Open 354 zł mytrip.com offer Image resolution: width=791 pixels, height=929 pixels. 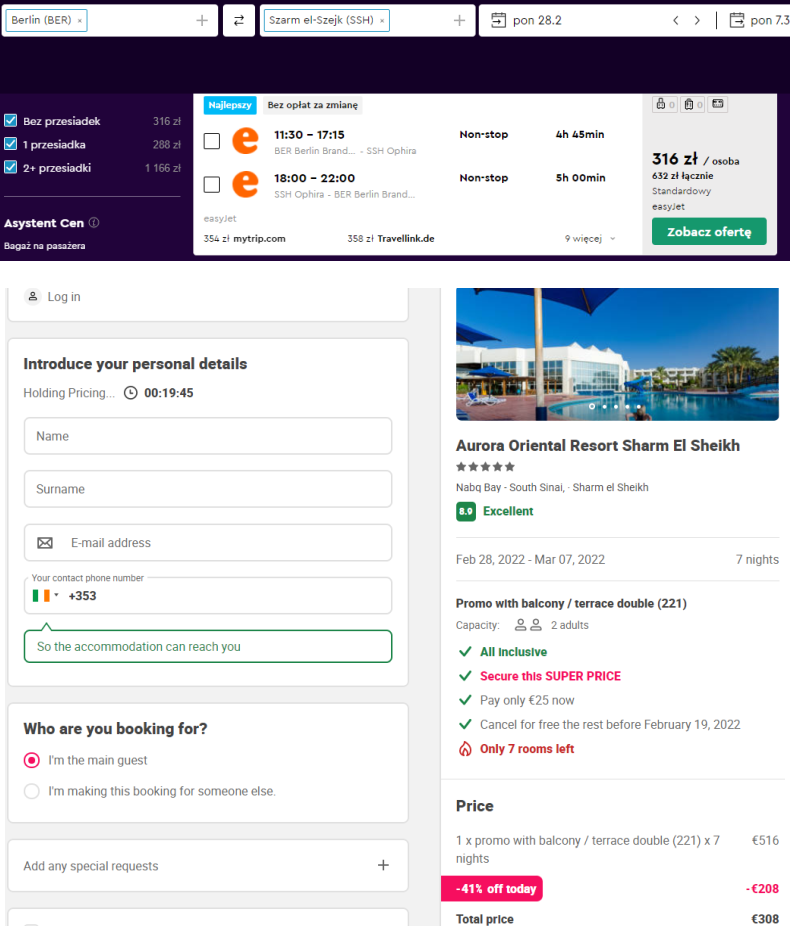point(245,238)
